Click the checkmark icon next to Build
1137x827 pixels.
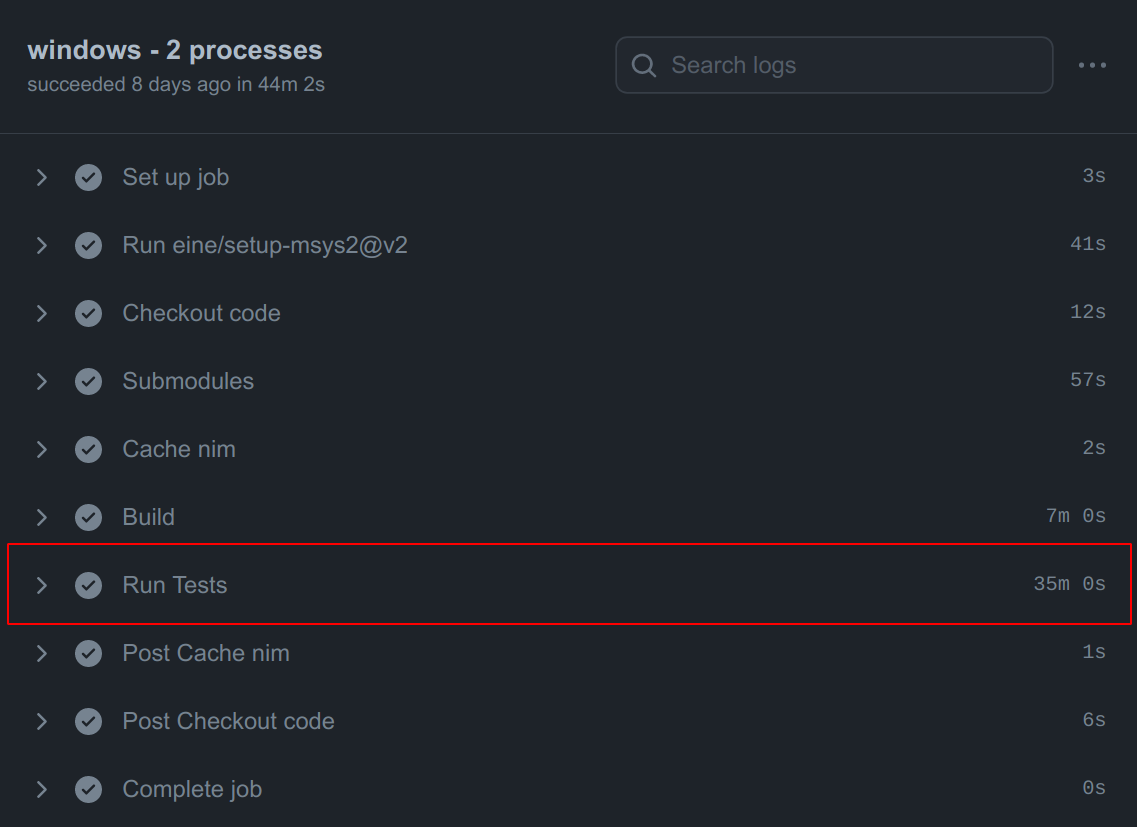click(88, 517)
